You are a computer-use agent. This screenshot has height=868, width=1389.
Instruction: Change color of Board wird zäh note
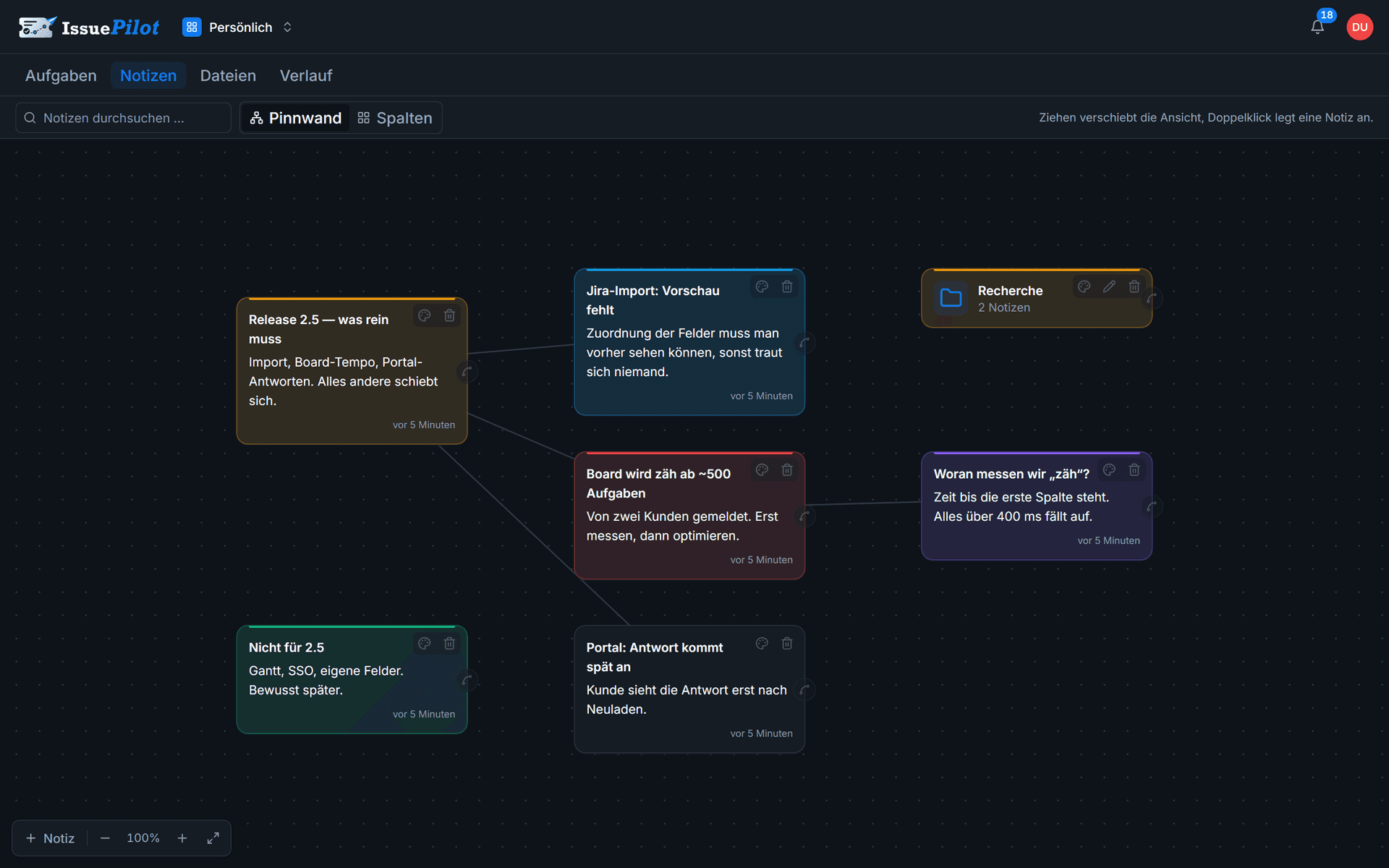[x=762, y=469]
